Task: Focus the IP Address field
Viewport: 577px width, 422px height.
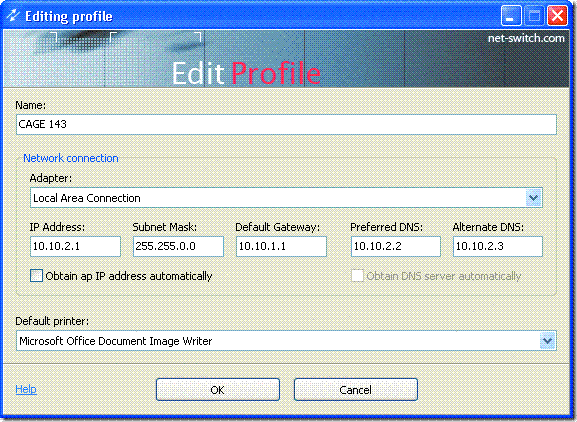Action: [x=75, y=246]
